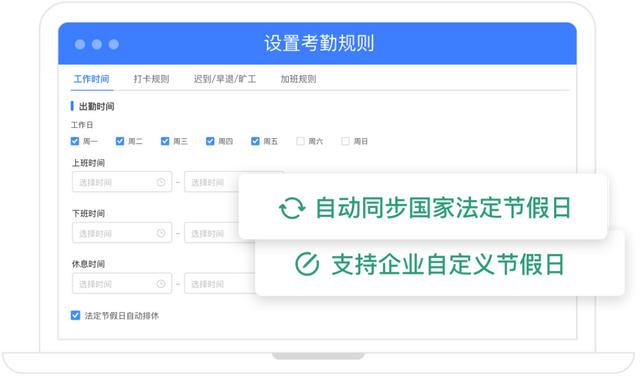Open clock picker in 下班时间 start field
This screenshot has height=376, width=640.
[161, 233]
